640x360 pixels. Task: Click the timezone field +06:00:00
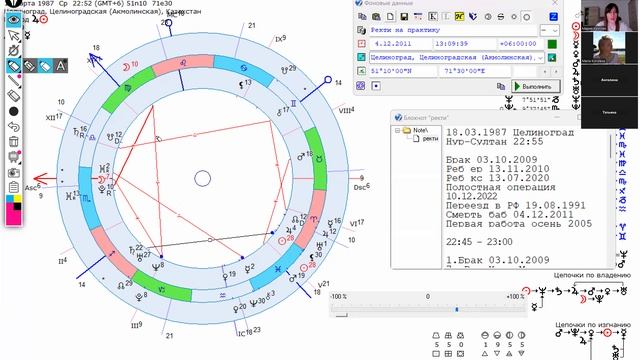click(x=520, y=44)
